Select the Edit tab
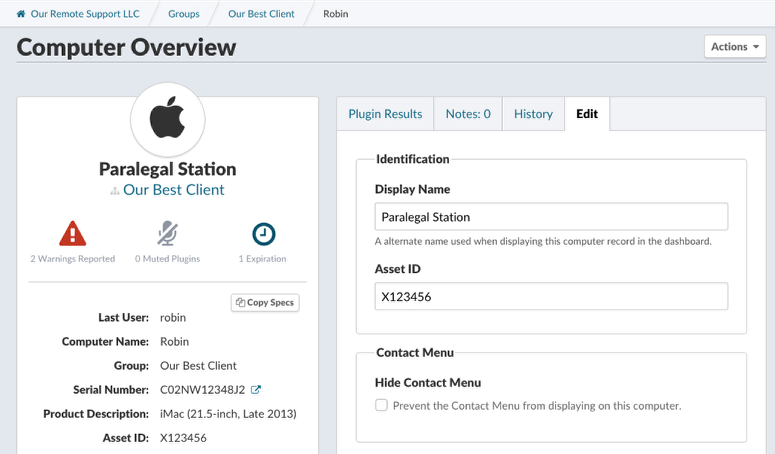This screenshot has height=454, width=775. point(587,114)
